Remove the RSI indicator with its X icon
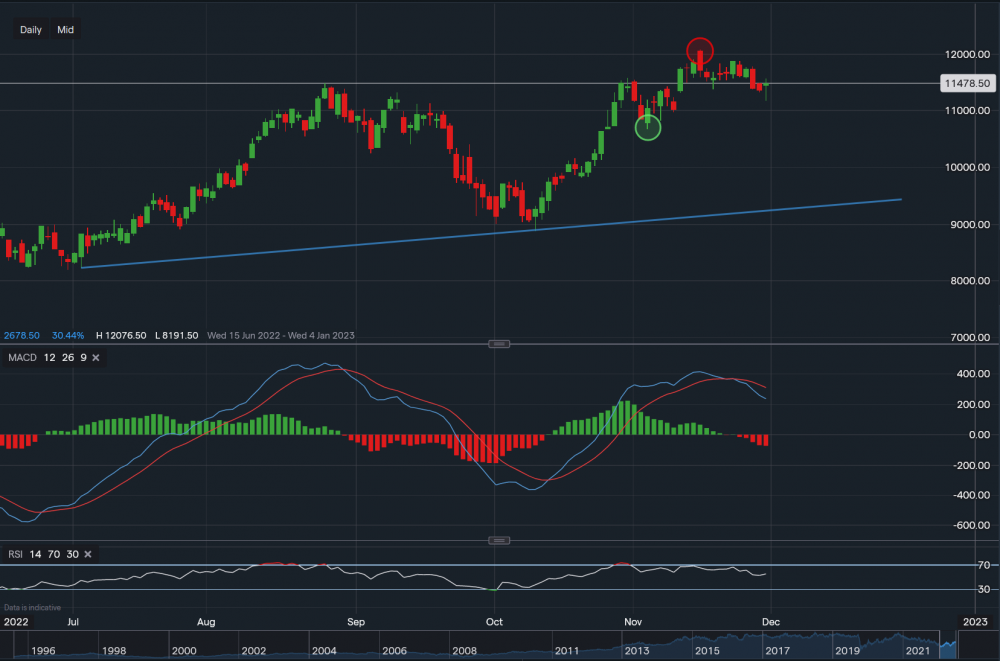This screenshot has height=661, width=1000. (87, 553)
